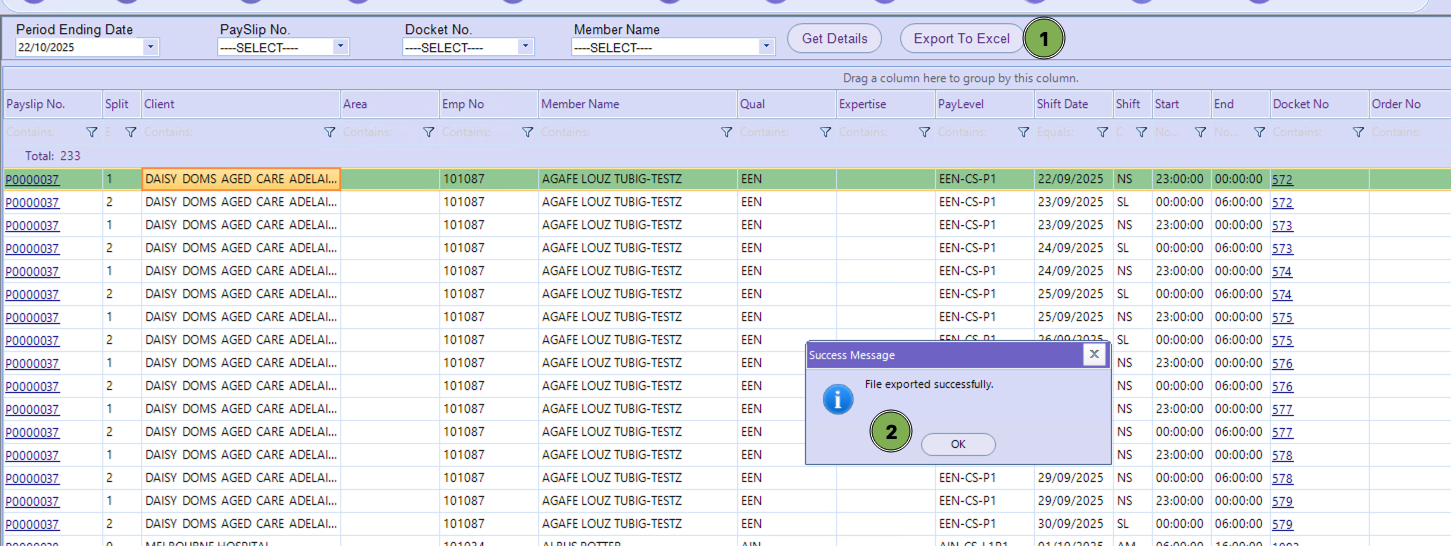1451x546 pixels.
Task: Open the Docket No column filter funnel
Action: tap(1358, 132)
